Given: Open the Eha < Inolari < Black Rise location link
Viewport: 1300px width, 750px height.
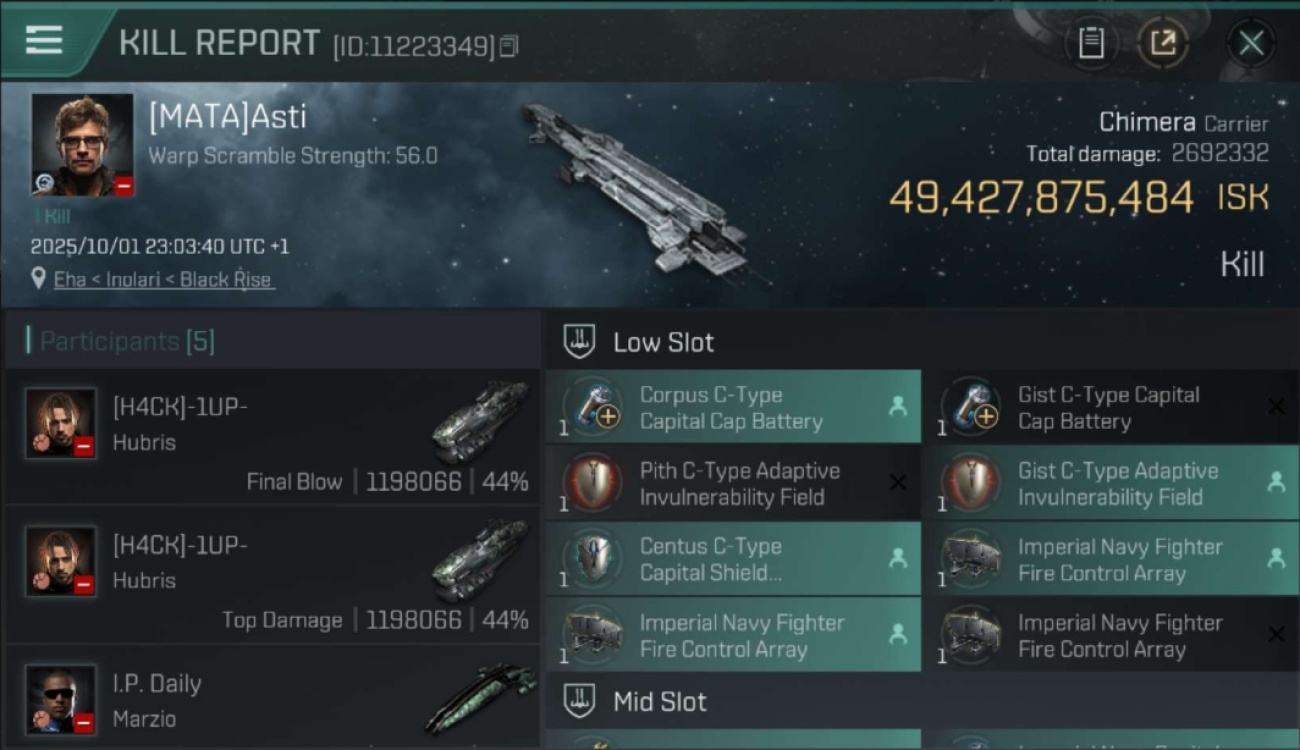Looking at the screenshot, I should click(163, 280).
